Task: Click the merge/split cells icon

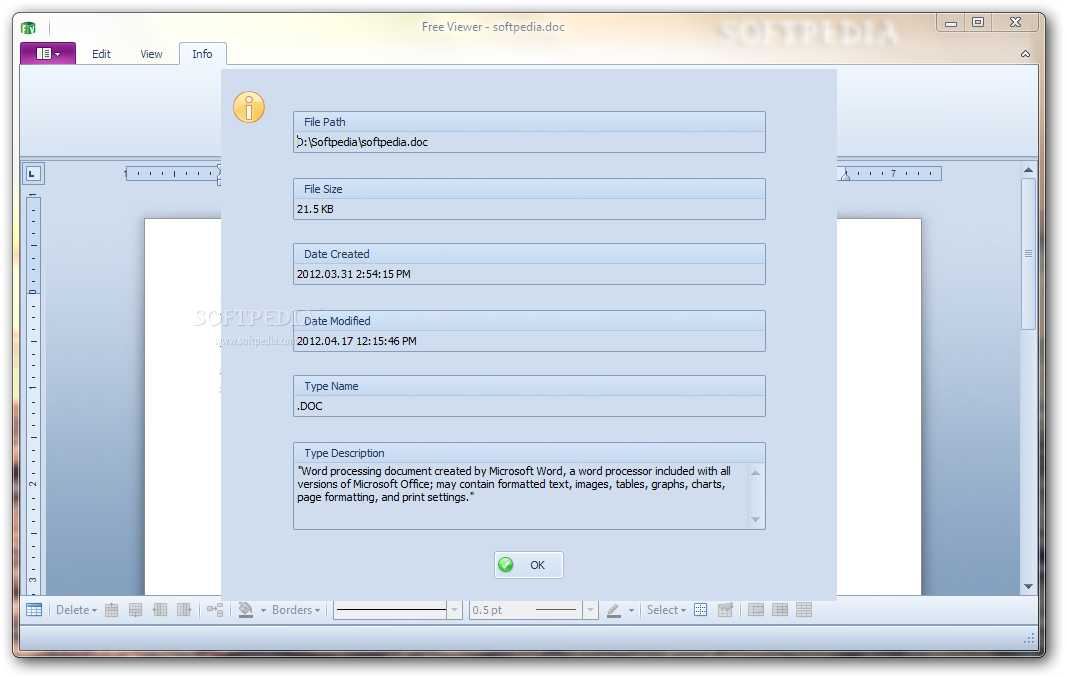Action: pos(215,610)
